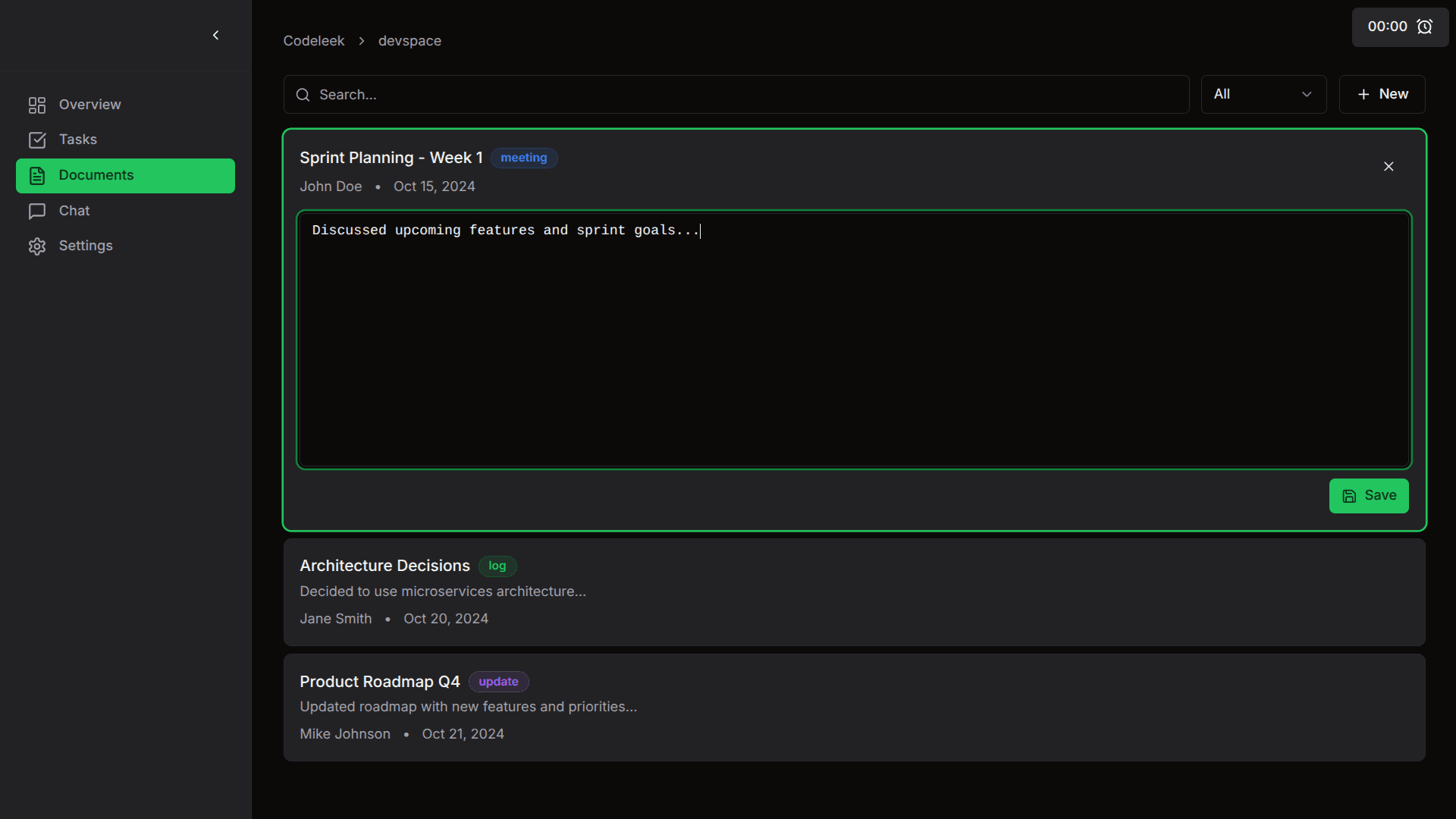1456x819 pixels.
Task: Open the Architecture Decisions document
Action: (854, 592)
